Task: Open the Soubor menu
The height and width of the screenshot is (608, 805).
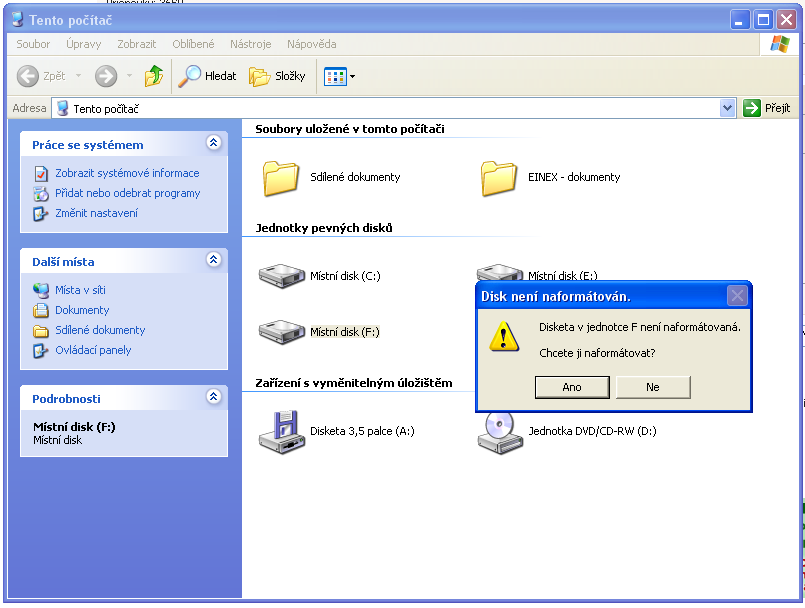Action: tap(33, 44)
